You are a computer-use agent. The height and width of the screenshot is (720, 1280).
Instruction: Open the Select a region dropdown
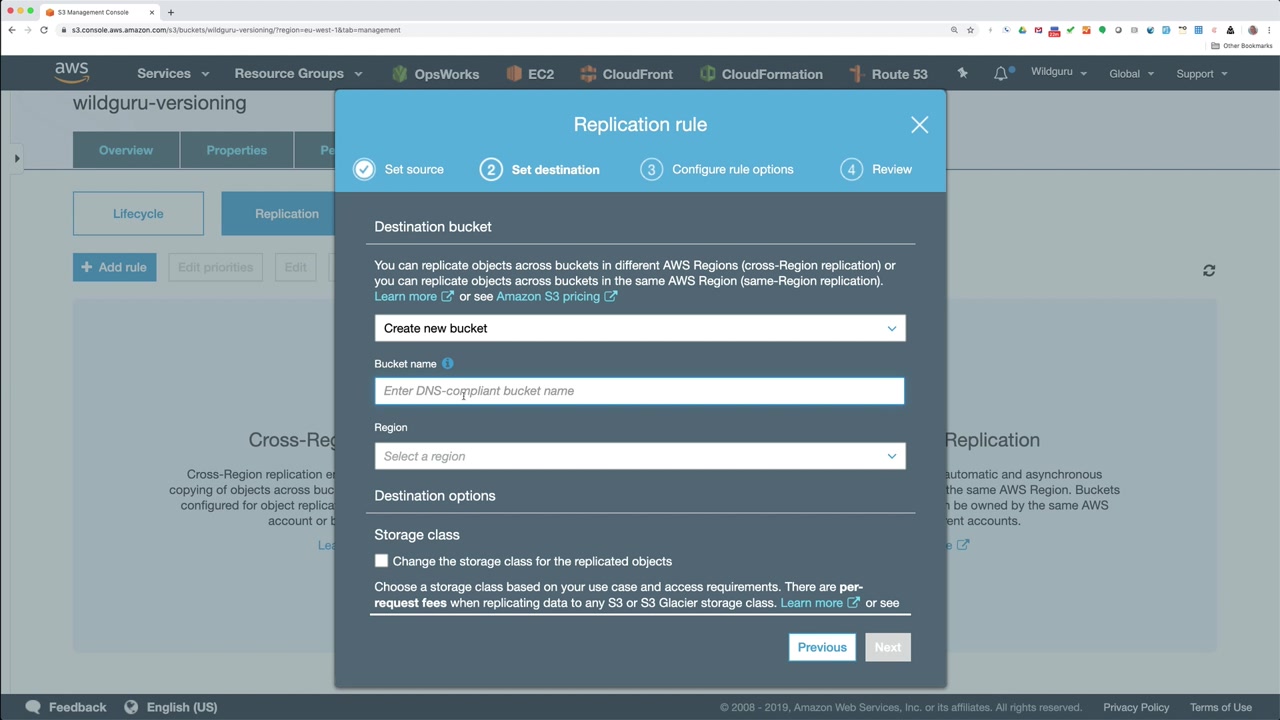click(640, 456)
